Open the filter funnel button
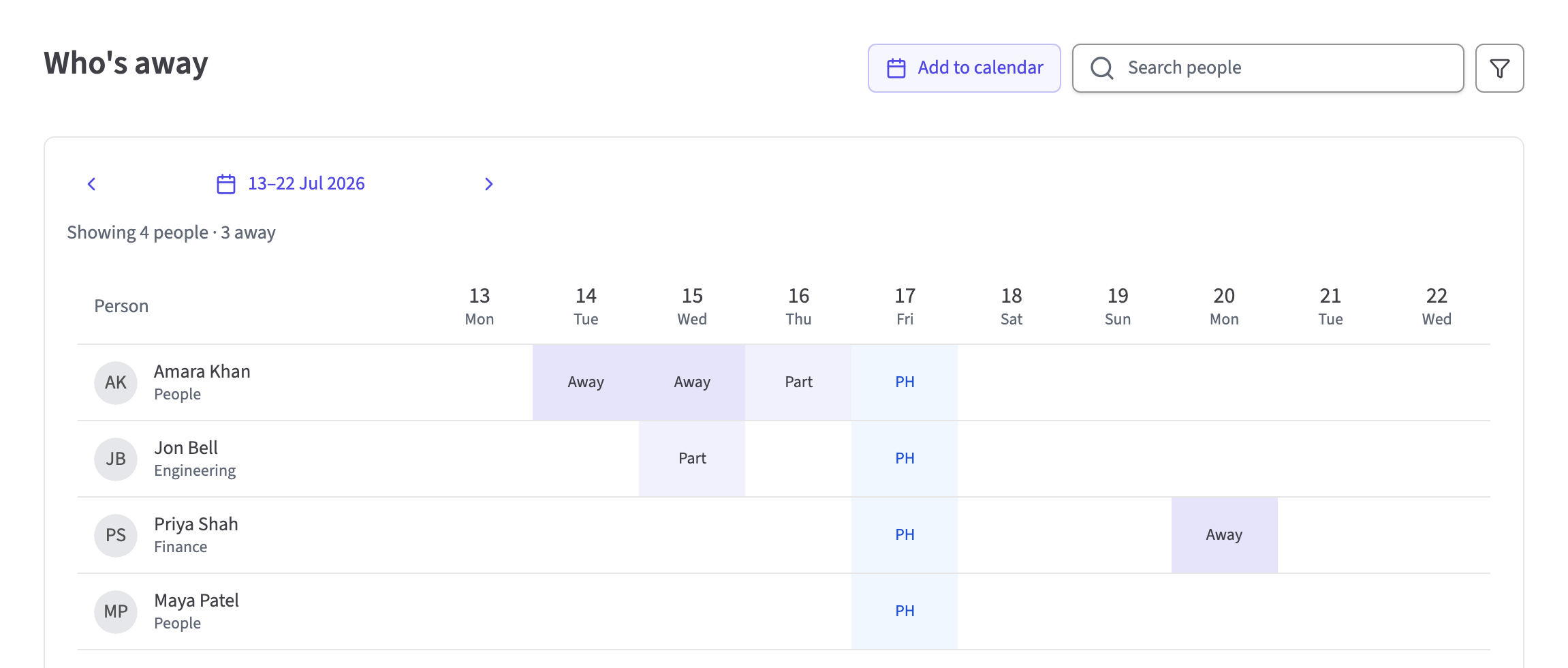 click(1499, 68)
